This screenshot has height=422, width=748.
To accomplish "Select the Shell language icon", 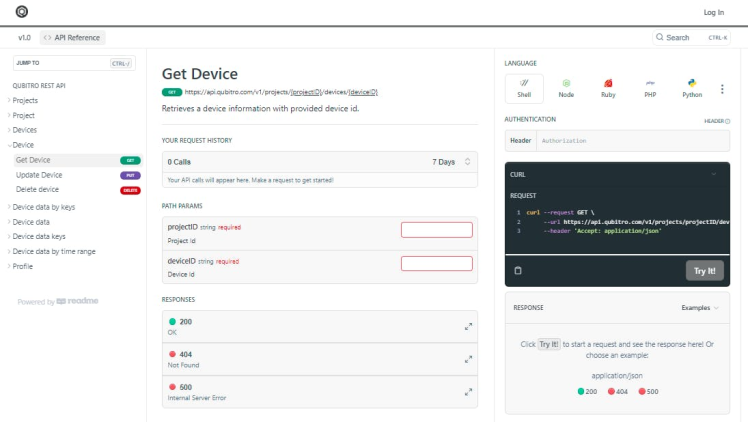I will pos(525,88).
